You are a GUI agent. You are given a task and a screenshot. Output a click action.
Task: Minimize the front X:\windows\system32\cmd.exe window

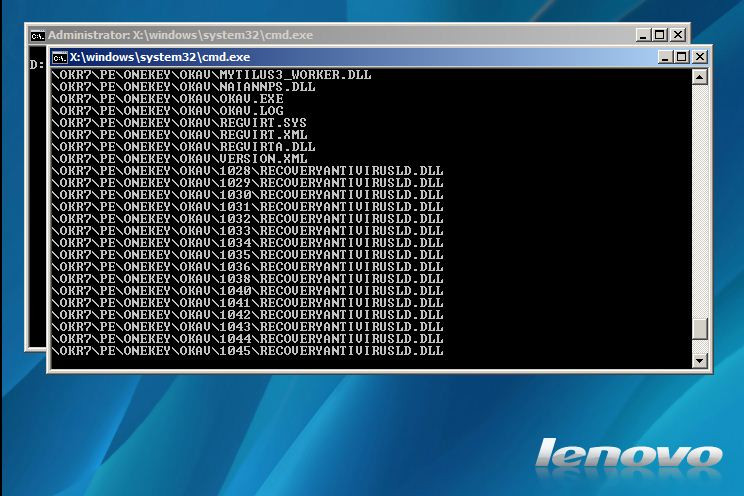pyautogui.click(x=665, y=57)
